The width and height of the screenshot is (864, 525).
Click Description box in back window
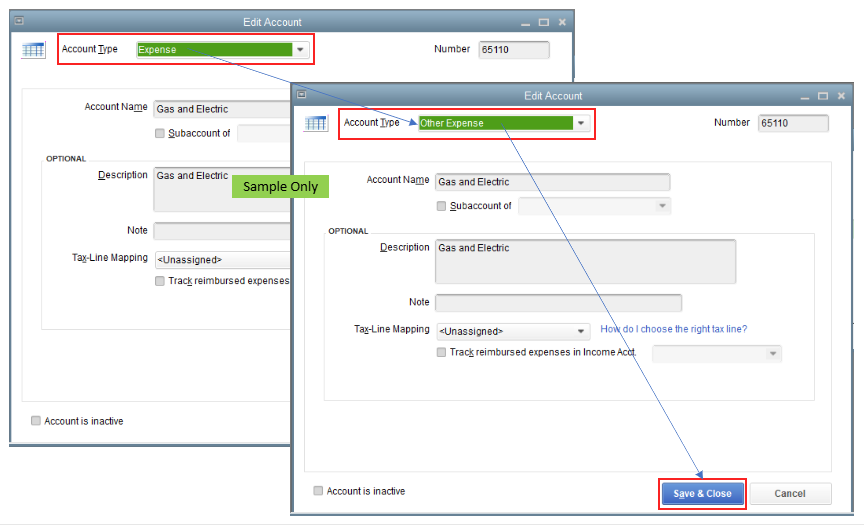(x=222, y=190)
